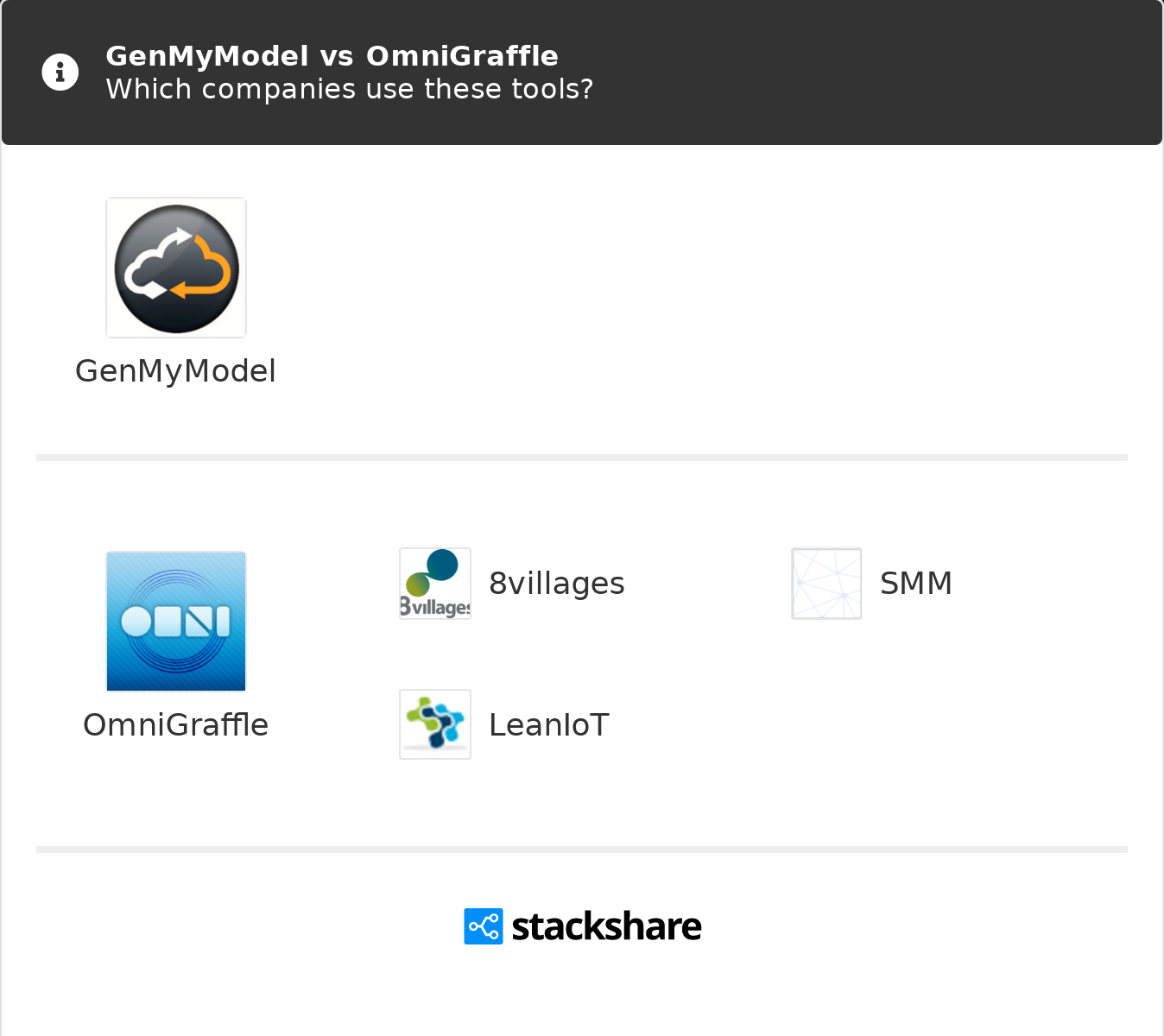The image size is (1164, 1036).
Task: Click the stackshare wordmark text
Action: pos(606,926)
